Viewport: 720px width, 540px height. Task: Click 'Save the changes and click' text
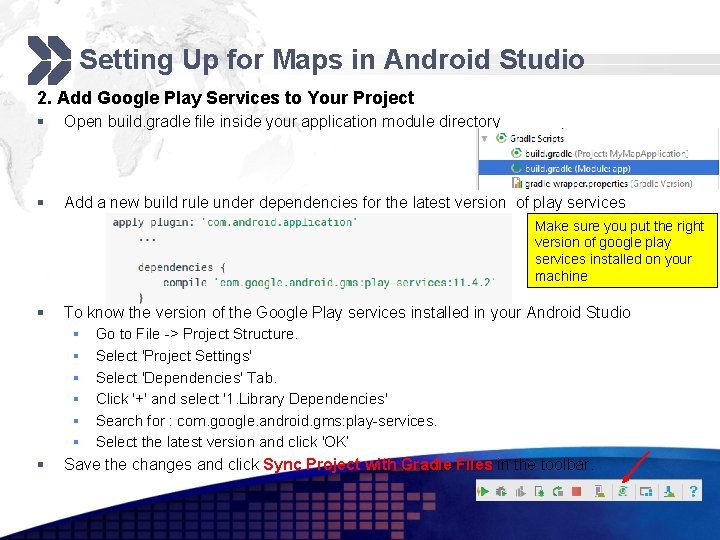162,464
